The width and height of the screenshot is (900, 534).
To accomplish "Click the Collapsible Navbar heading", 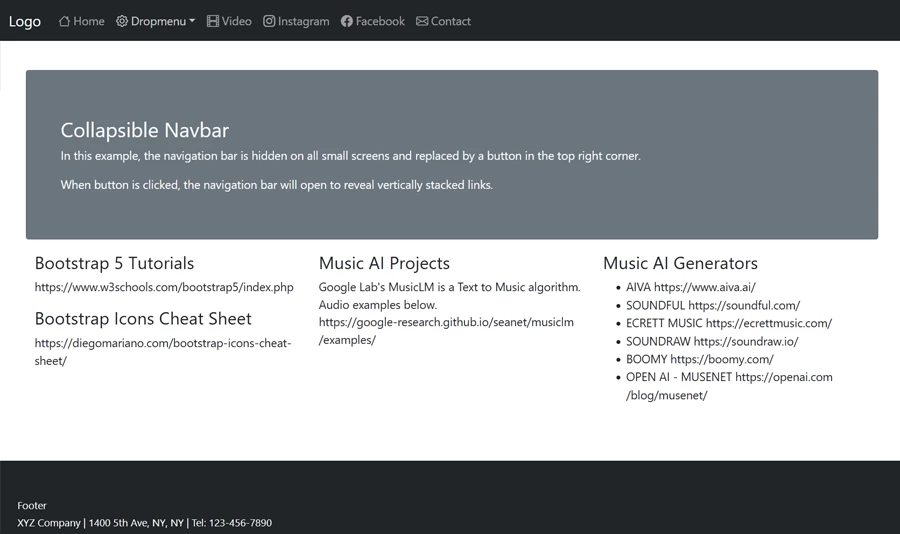I will coord(145,130).
